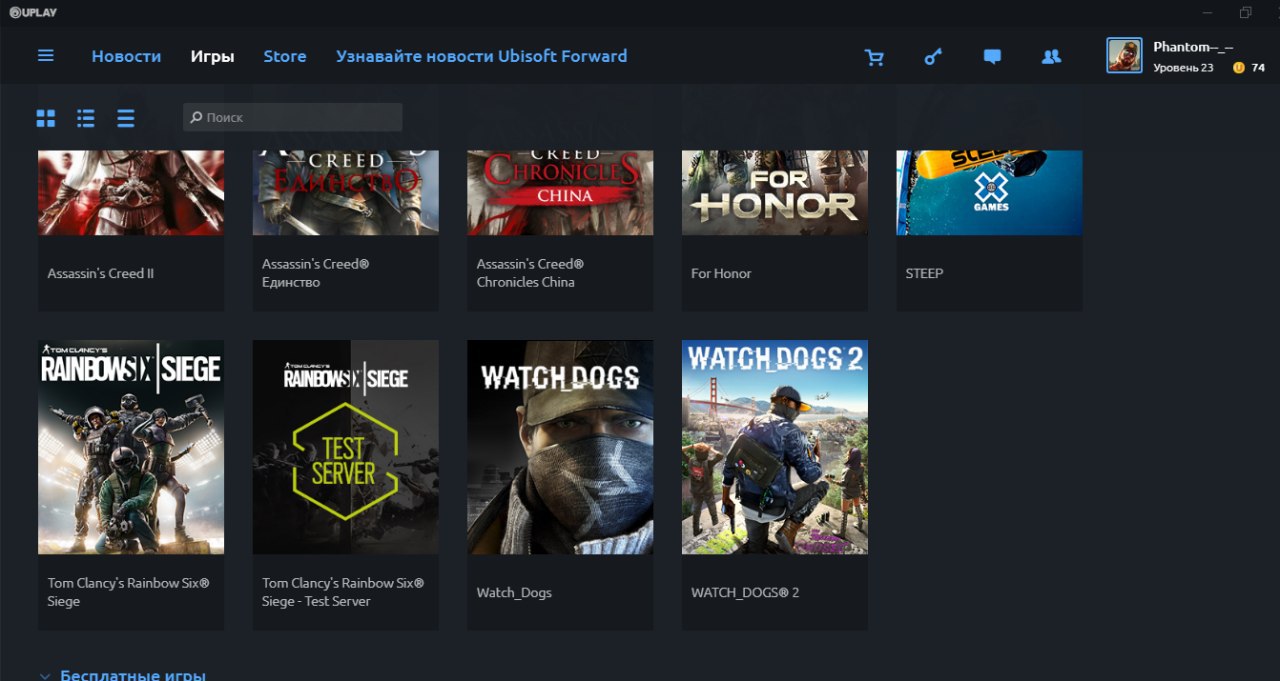Click the Assassin's Creed Единство title
Viewport: 1280px width, 681px height.
[316, 273]
